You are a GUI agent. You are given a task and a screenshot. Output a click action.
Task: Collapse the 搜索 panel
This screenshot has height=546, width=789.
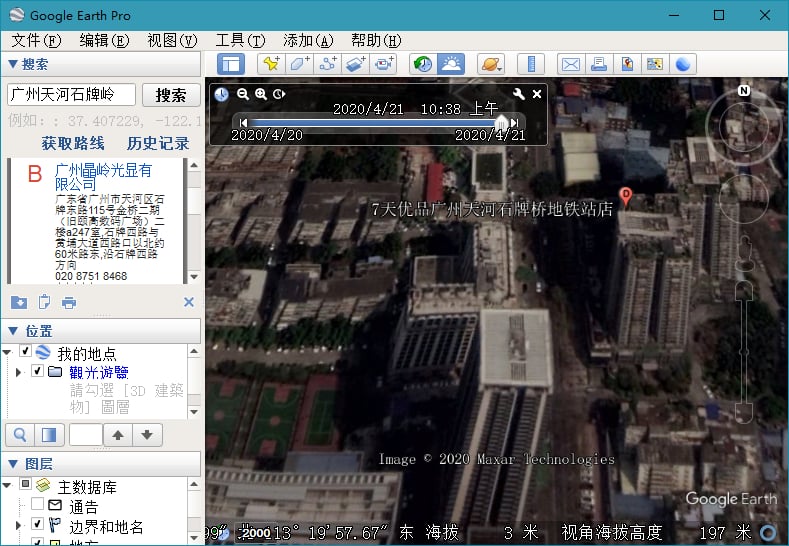pos(12,64)
